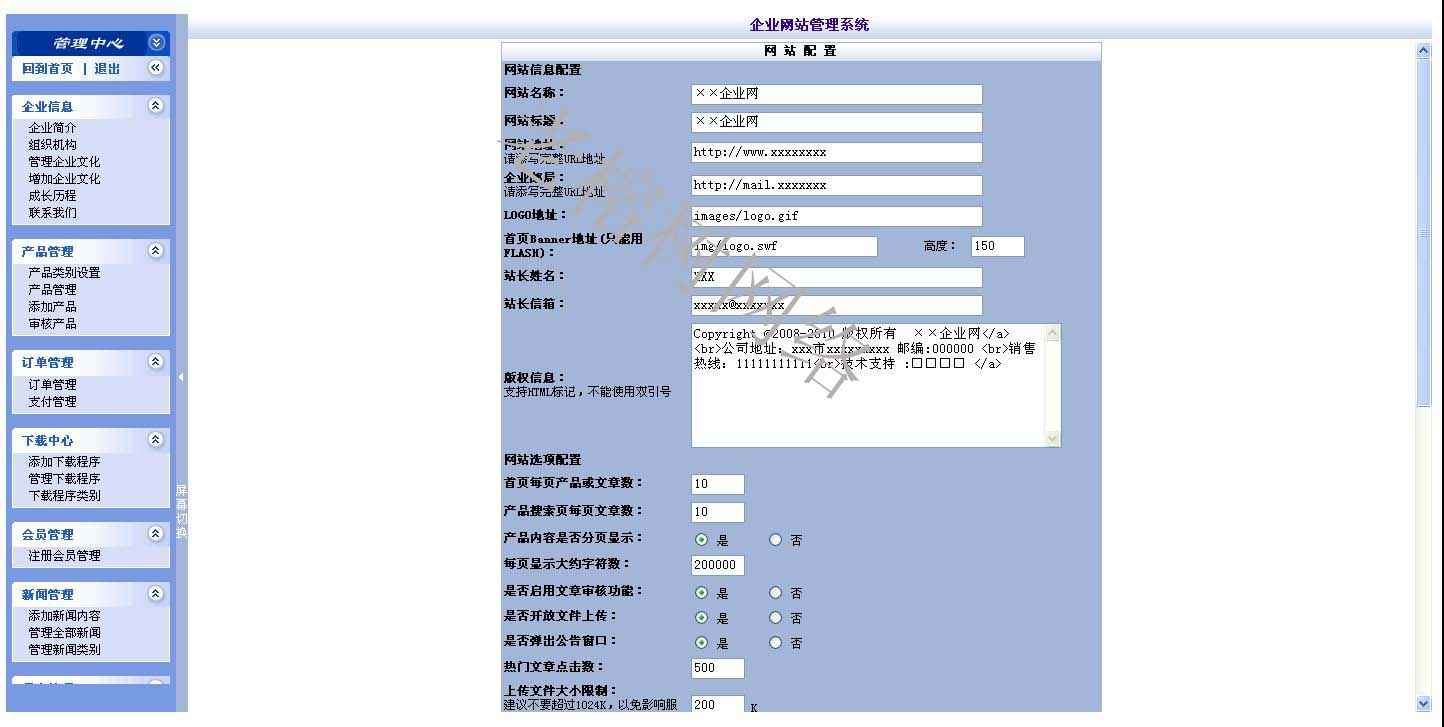1444x727 pixels.
Task: Focus the 网站名称 input field
Action: coord(837,94)
